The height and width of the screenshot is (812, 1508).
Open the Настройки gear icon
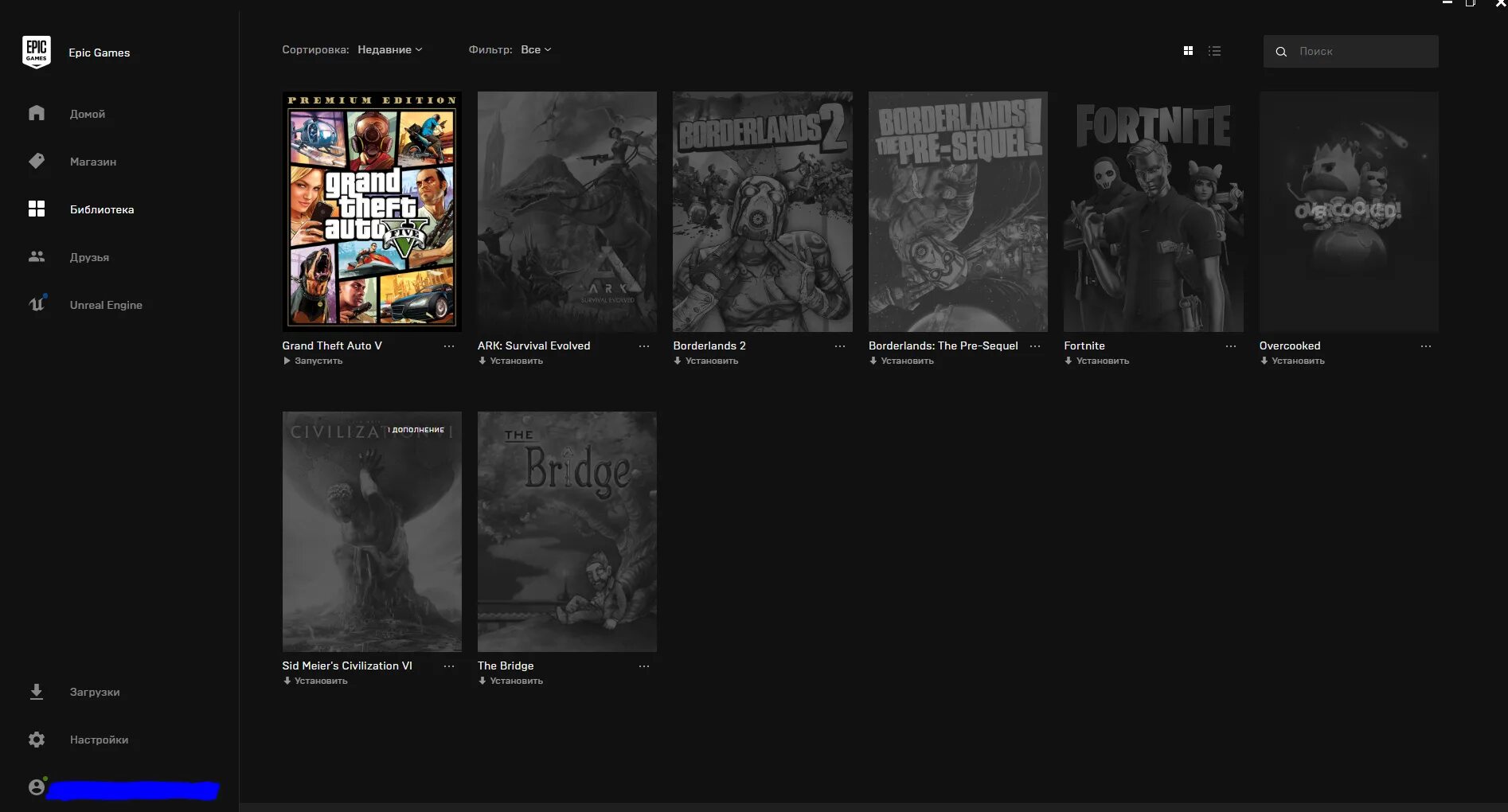[x=37, y=740]
